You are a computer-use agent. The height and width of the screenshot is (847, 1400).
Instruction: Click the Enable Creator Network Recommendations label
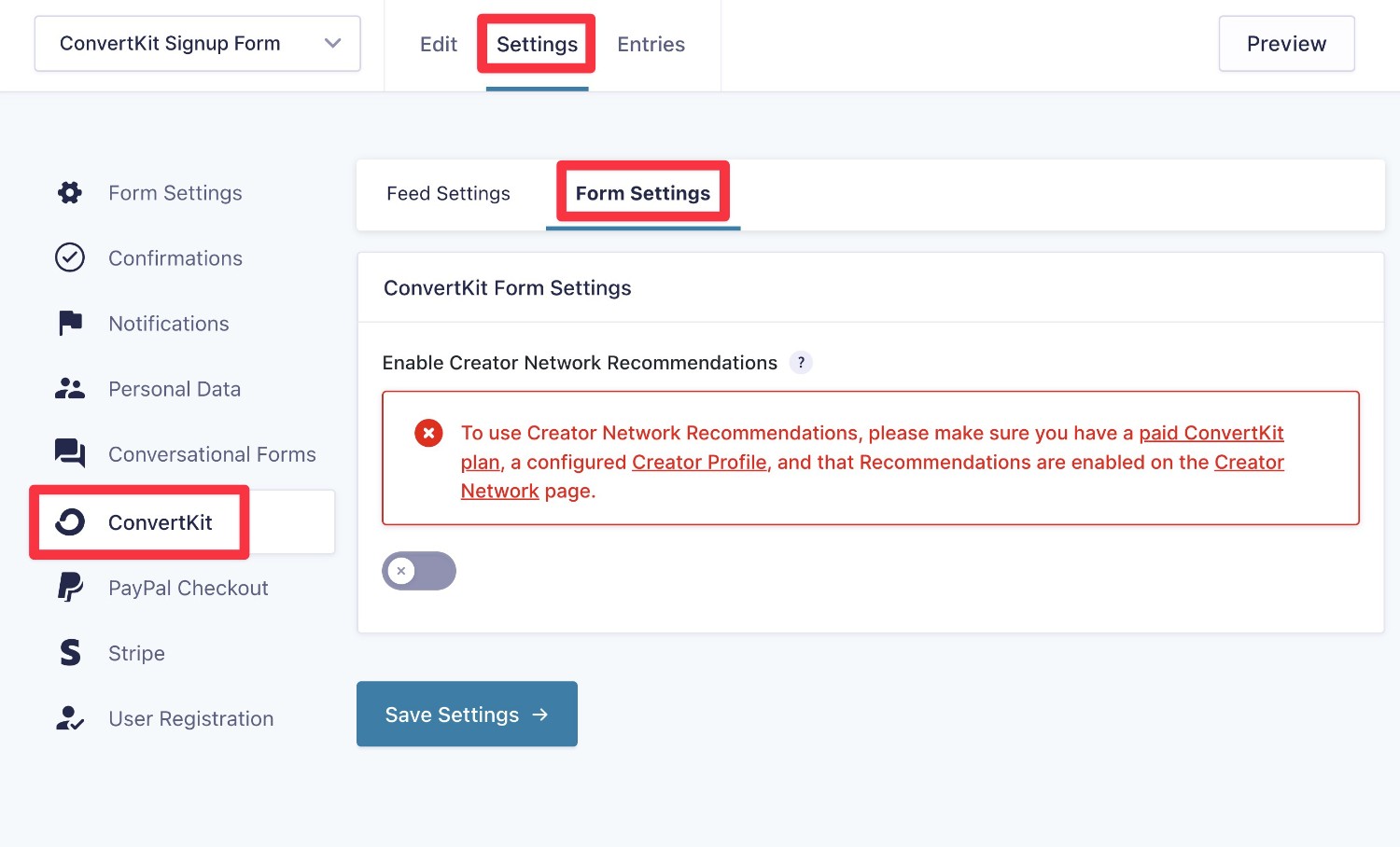point(580,363)
